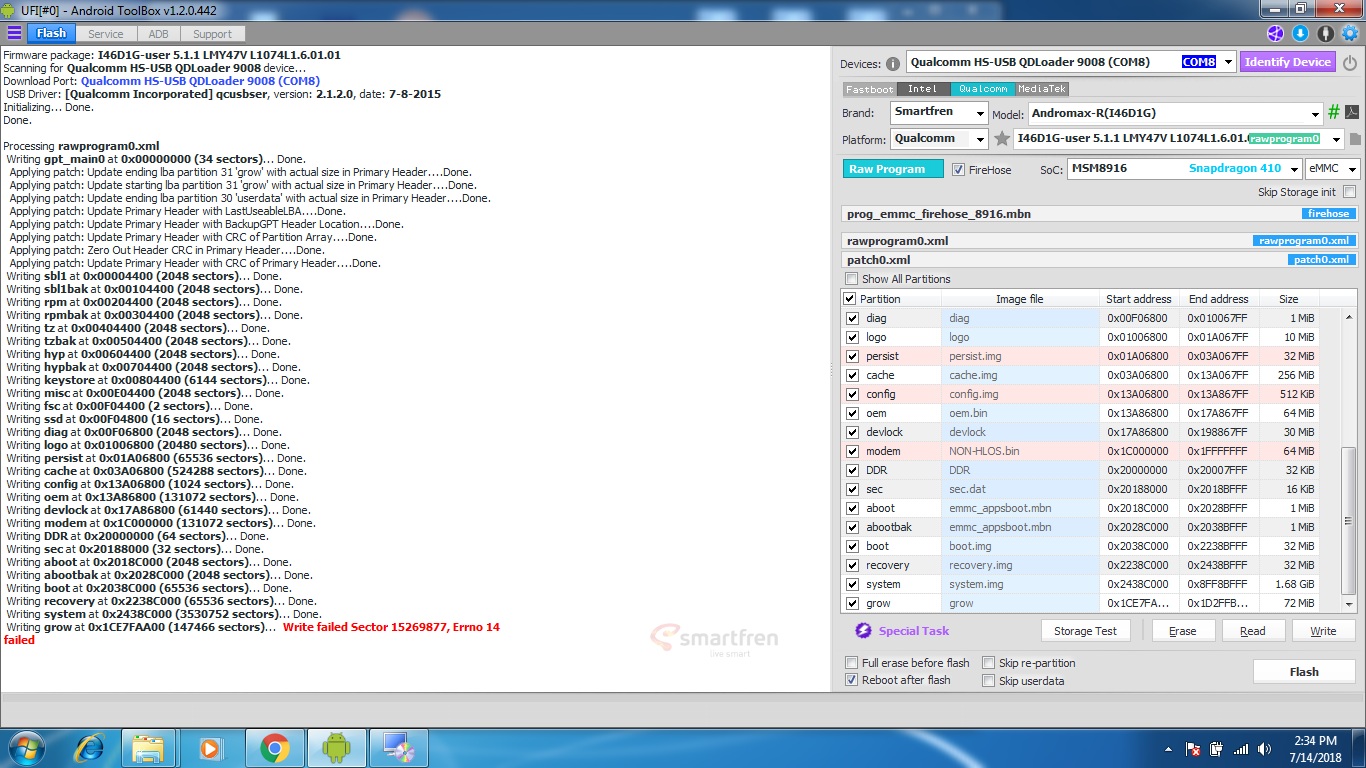This screenshot has height=768, width=1366.
Task: Select the MediaTek mode tab
Action: (1042, 89)
